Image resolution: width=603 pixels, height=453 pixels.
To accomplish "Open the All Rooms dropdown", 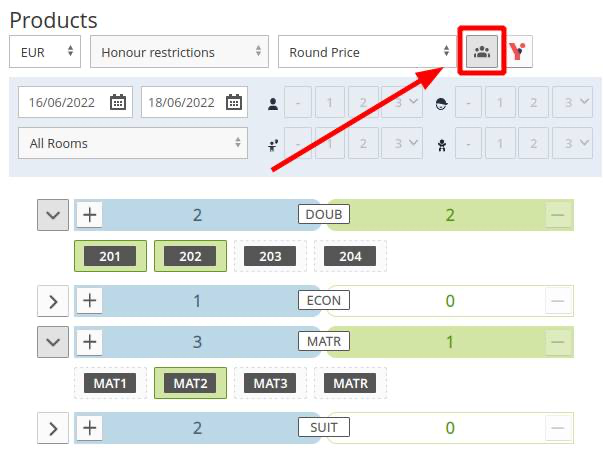I will [x=133, y=143].
